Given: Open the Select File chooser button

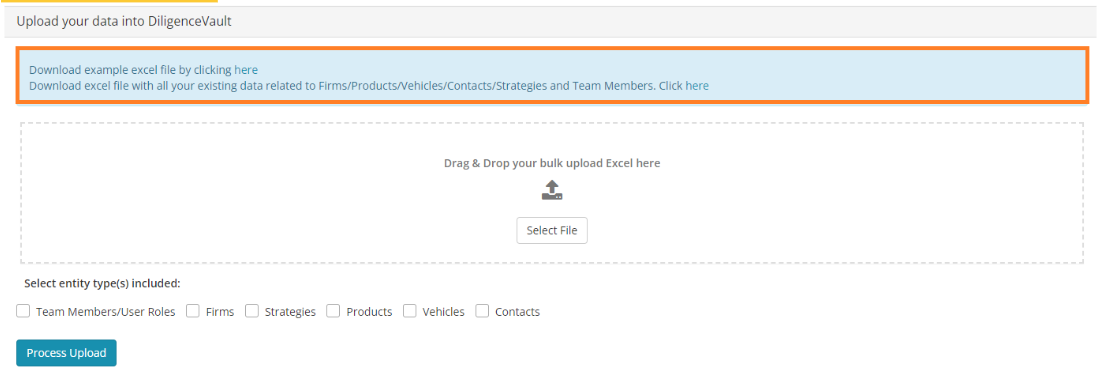Looking at the screenshot, I should (552, 231).
